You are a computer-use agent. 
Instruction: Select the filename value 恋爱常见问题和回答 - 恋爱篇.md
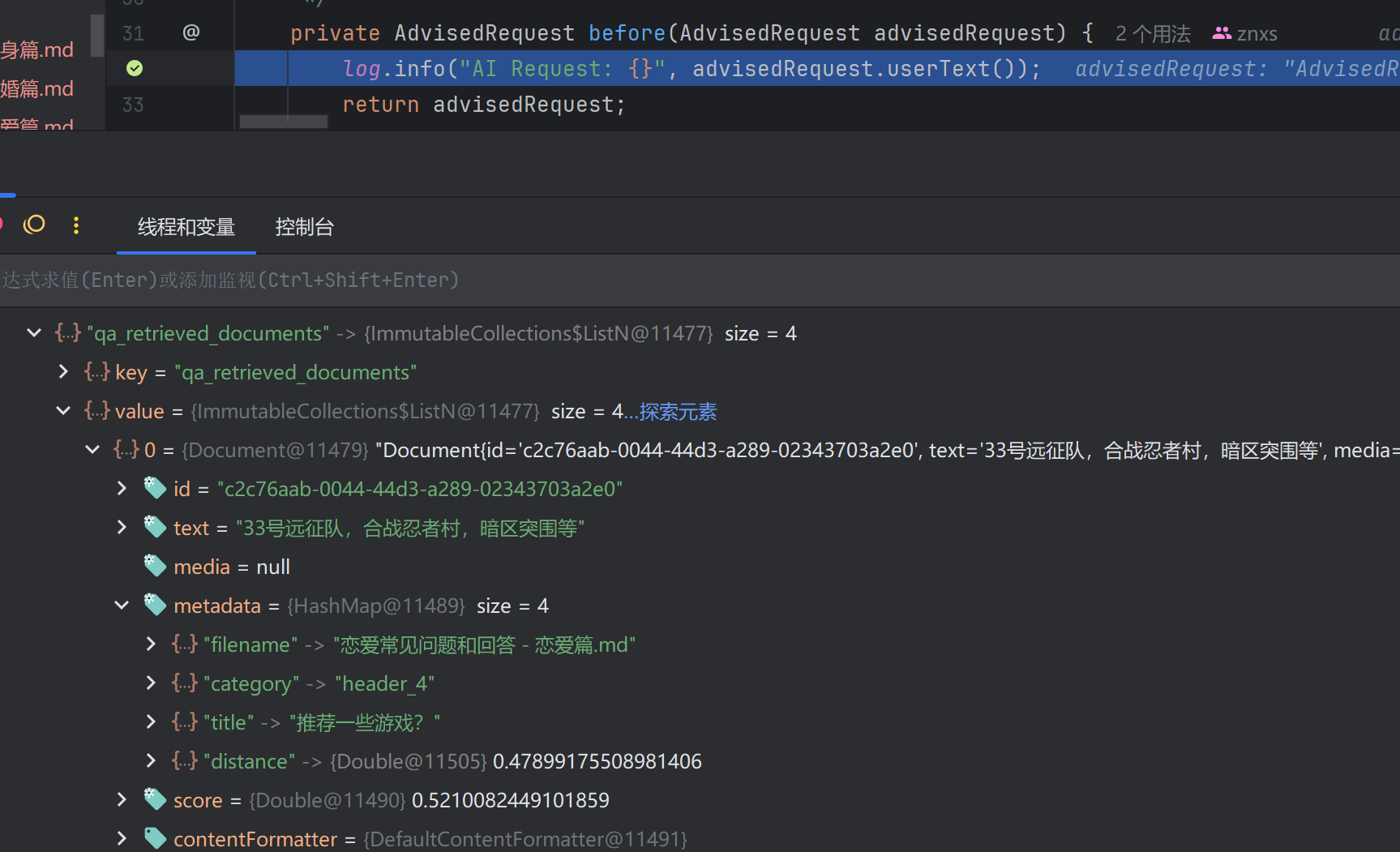(x=484, y=644)
